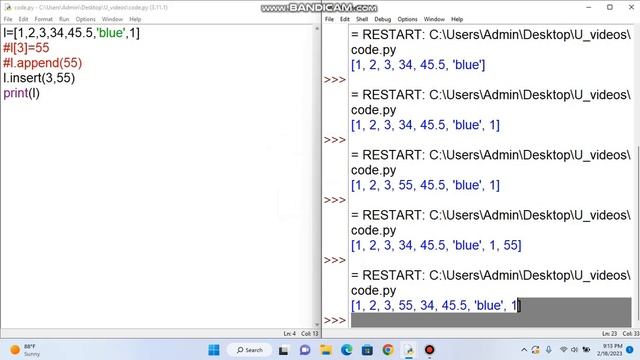640x360 pixels.
Task: Click the list assignment line with 'blue'
Action: [71, 33]
